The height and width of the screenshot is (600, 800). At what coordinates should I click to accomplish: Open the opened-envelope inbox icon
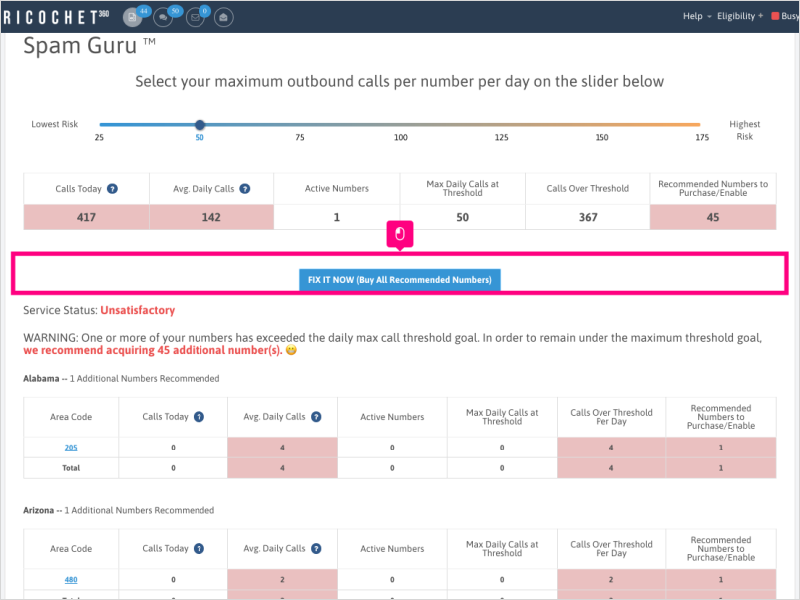[x=223, y=17]
